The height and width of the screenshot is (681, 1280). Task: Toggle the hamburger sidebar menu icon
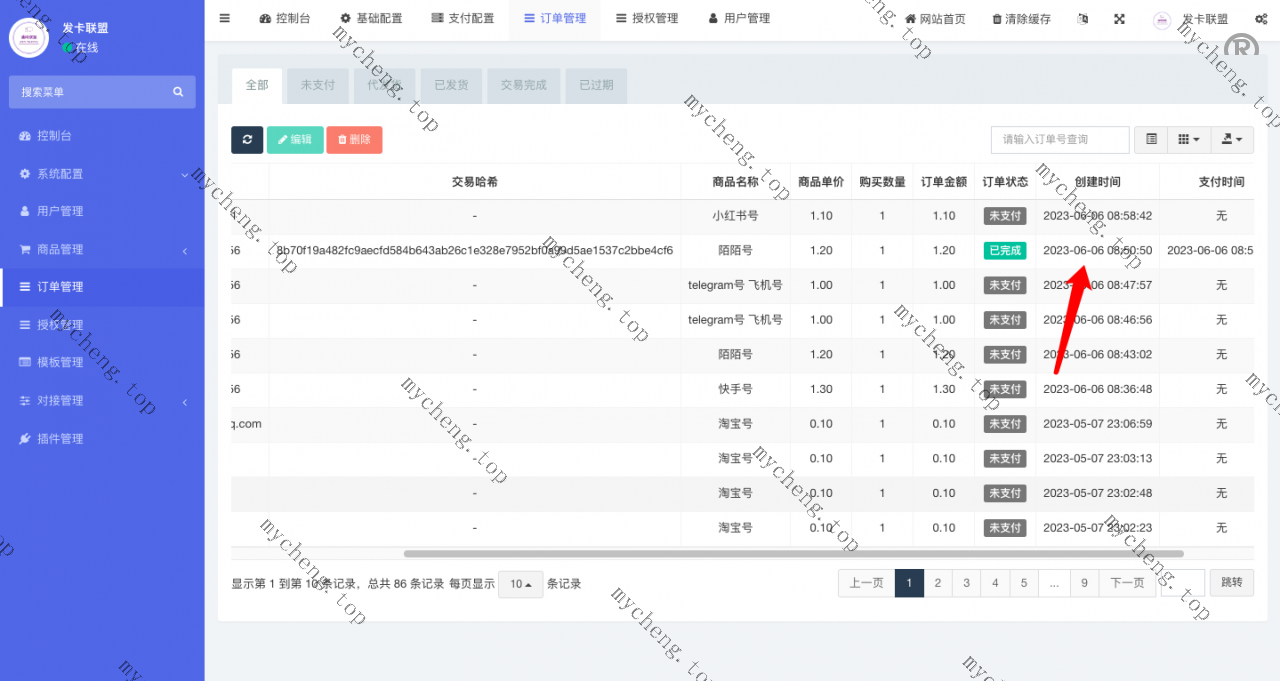(224, 18)
